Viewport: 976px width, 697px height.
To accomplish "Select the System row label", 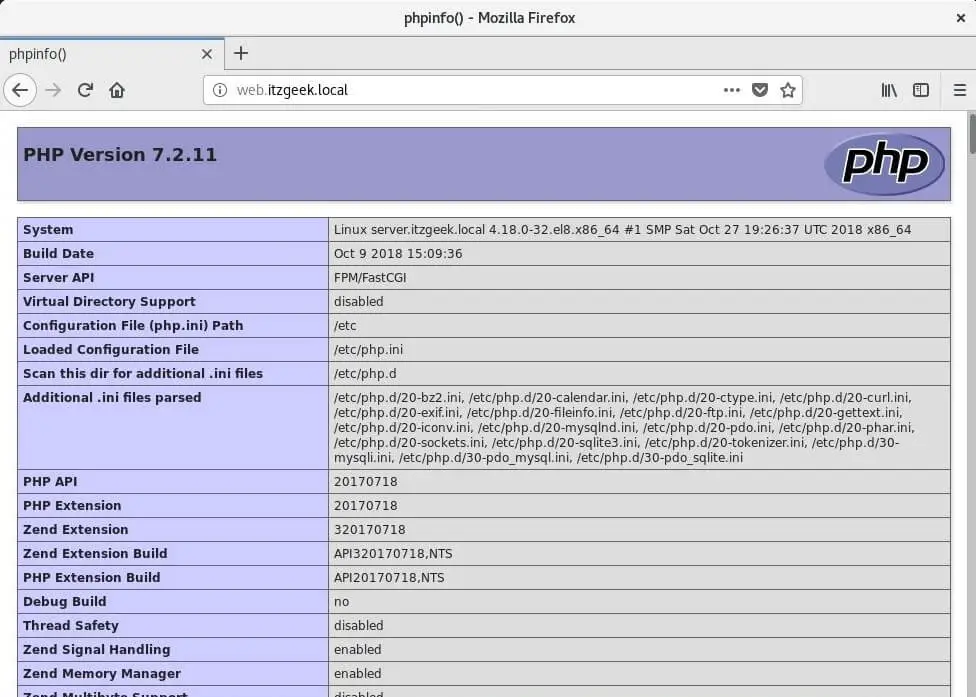I will click(x=48, y=230).
